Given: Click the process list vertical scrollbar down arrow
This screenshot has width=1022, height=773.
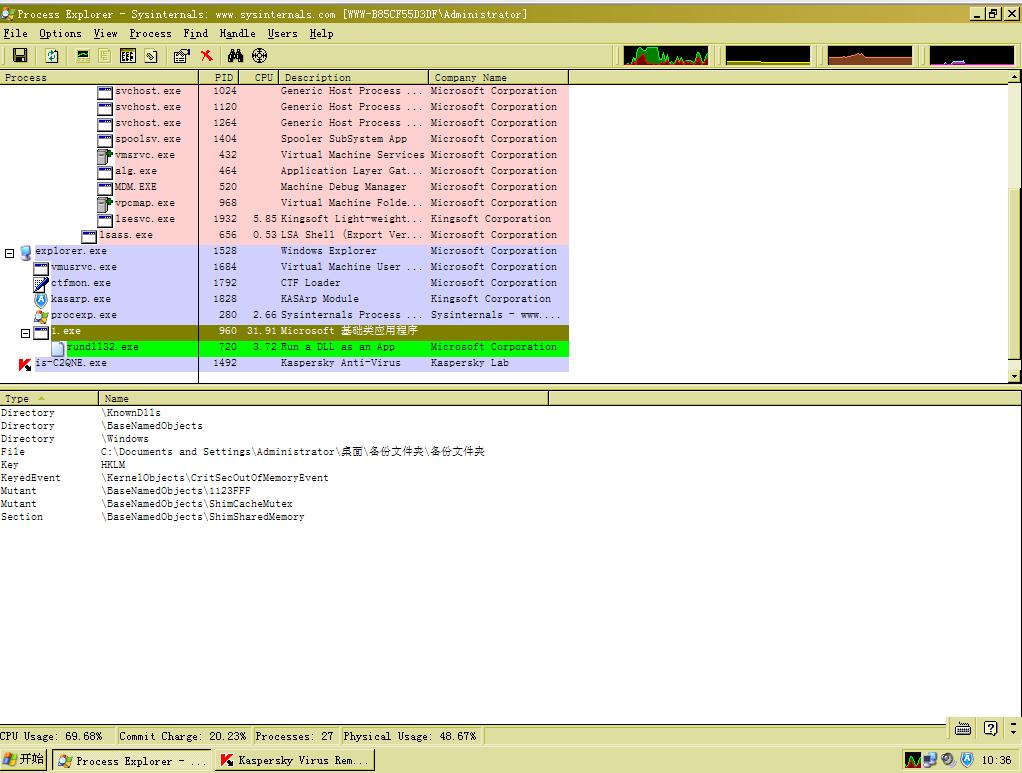Looking at the screenshot, I should (1015, 376).
